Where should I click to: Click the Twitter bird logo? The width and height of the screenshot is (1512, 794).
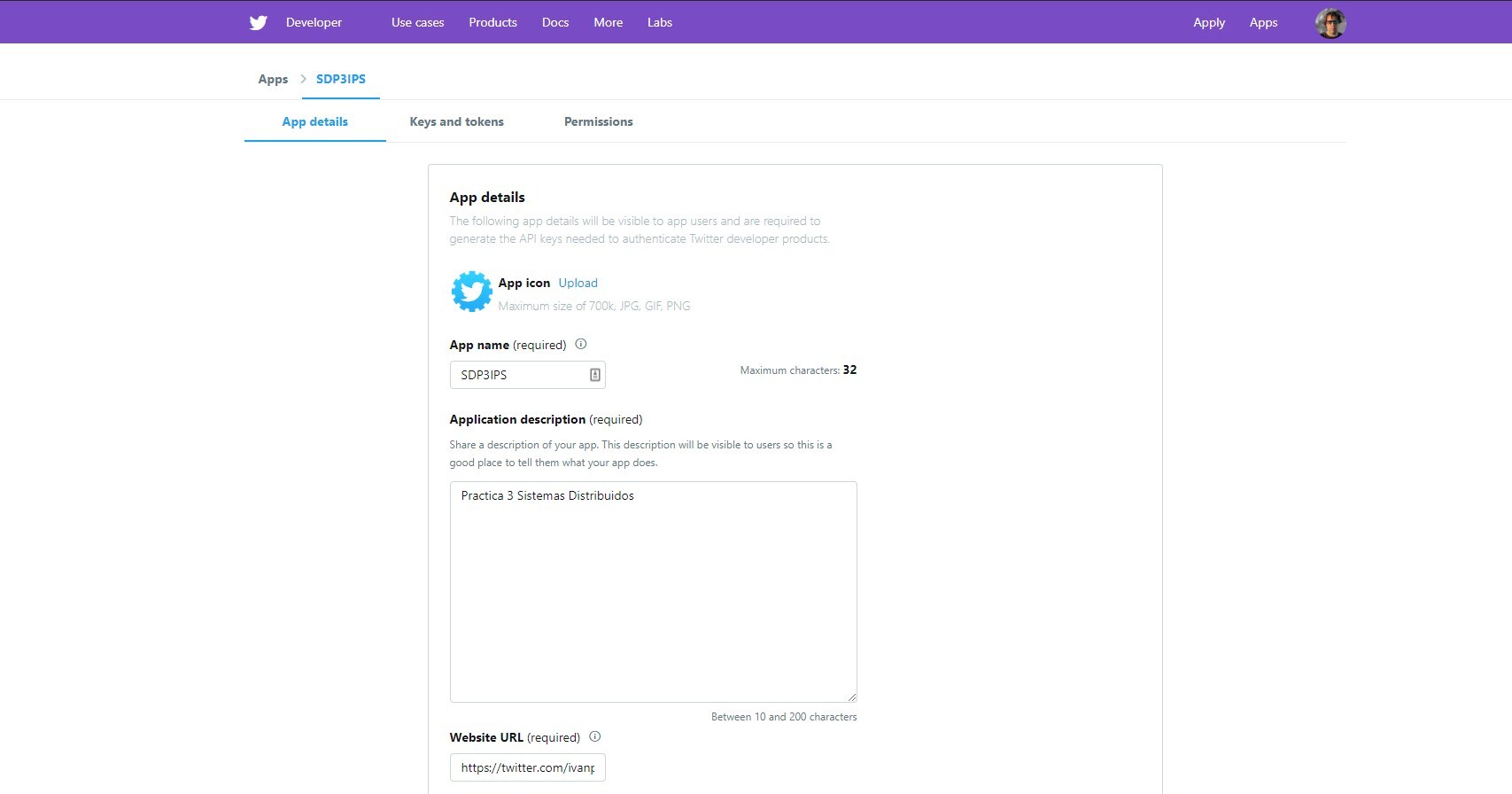point(258,22)
